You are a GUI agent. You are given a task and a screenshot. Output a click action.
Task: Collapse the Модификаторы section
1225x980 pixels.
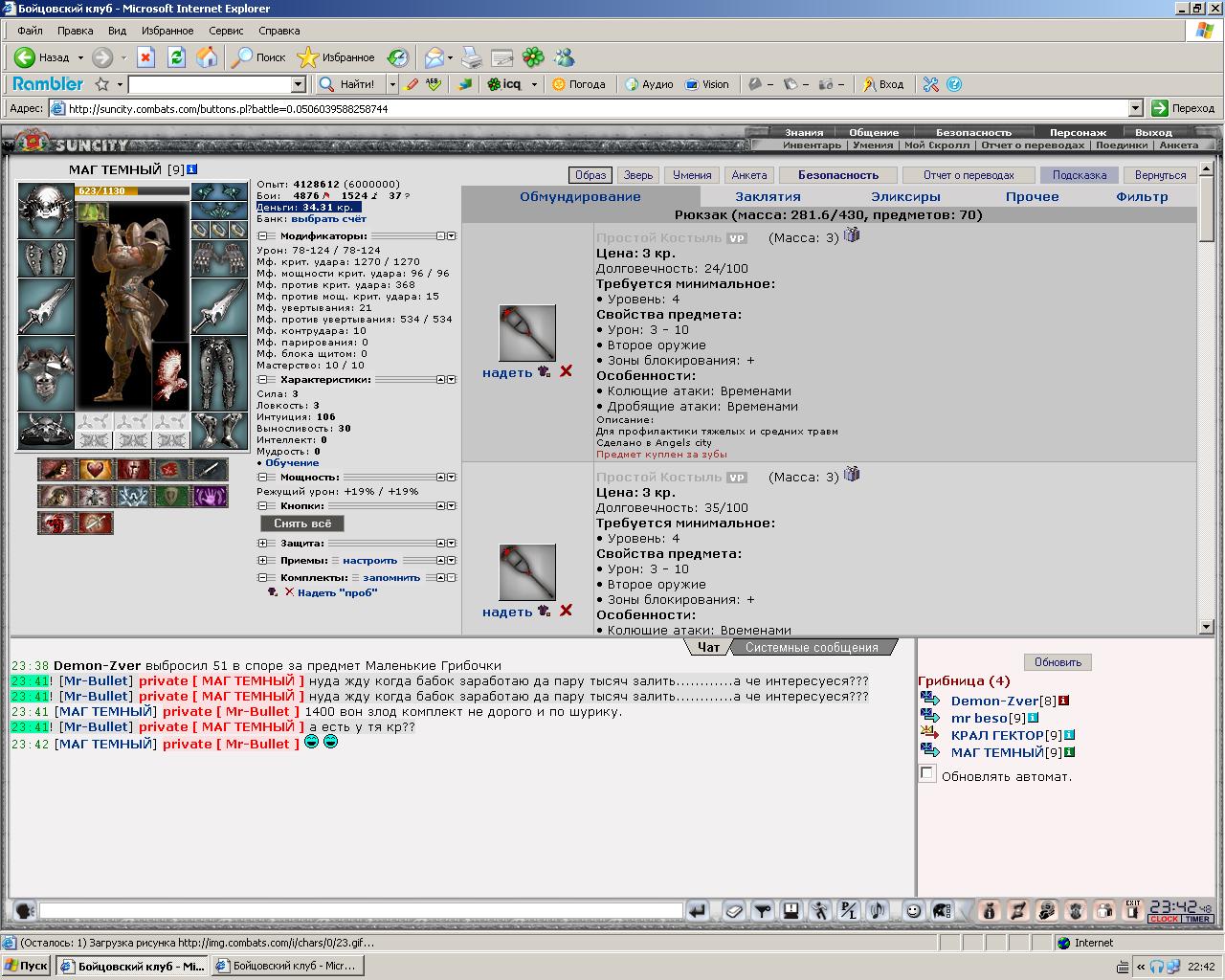point(262,235)
